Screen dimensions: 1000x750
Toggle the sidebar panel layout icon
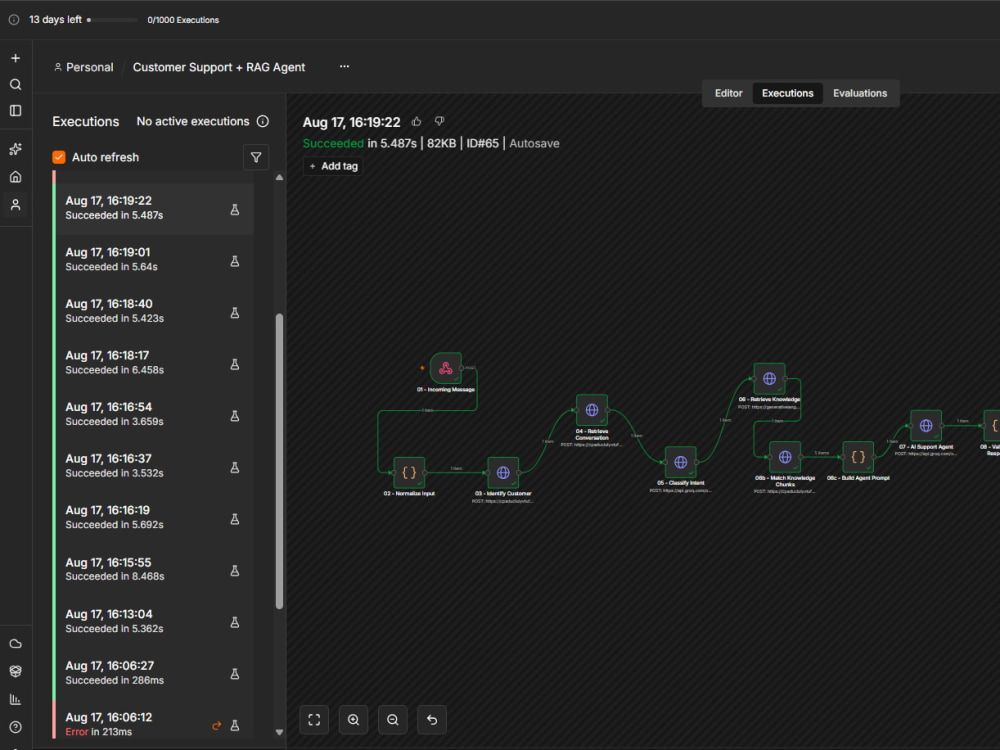(x=15, y=111)
